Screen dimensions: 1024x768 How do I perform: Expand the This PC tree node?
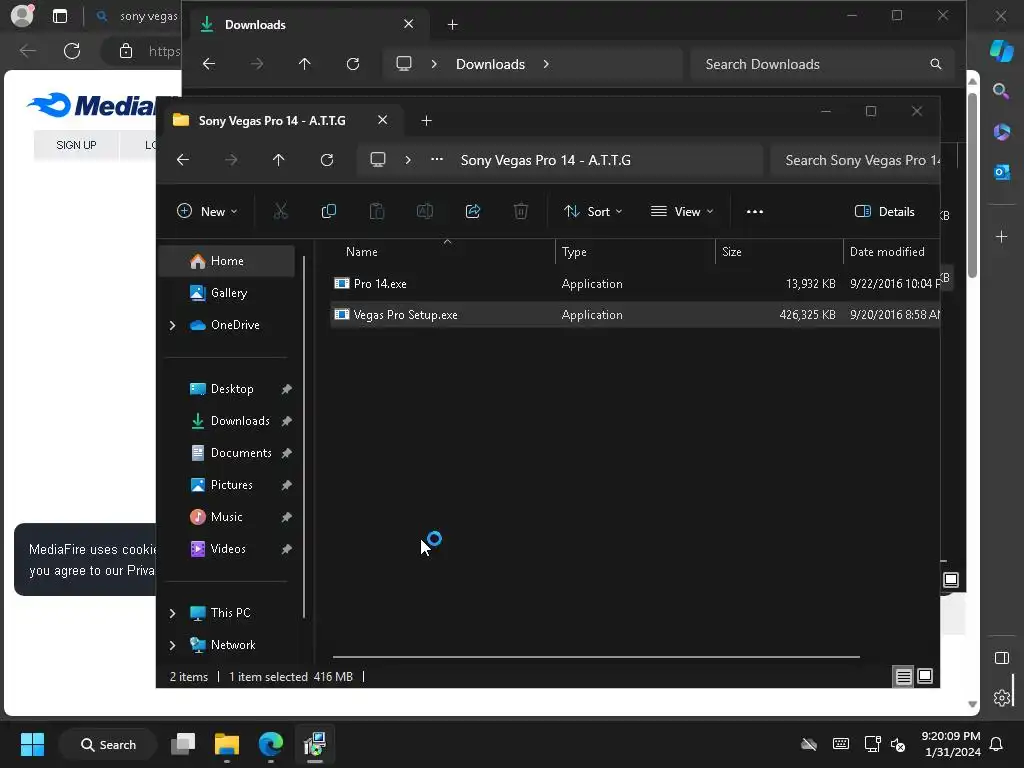[172, 613]
